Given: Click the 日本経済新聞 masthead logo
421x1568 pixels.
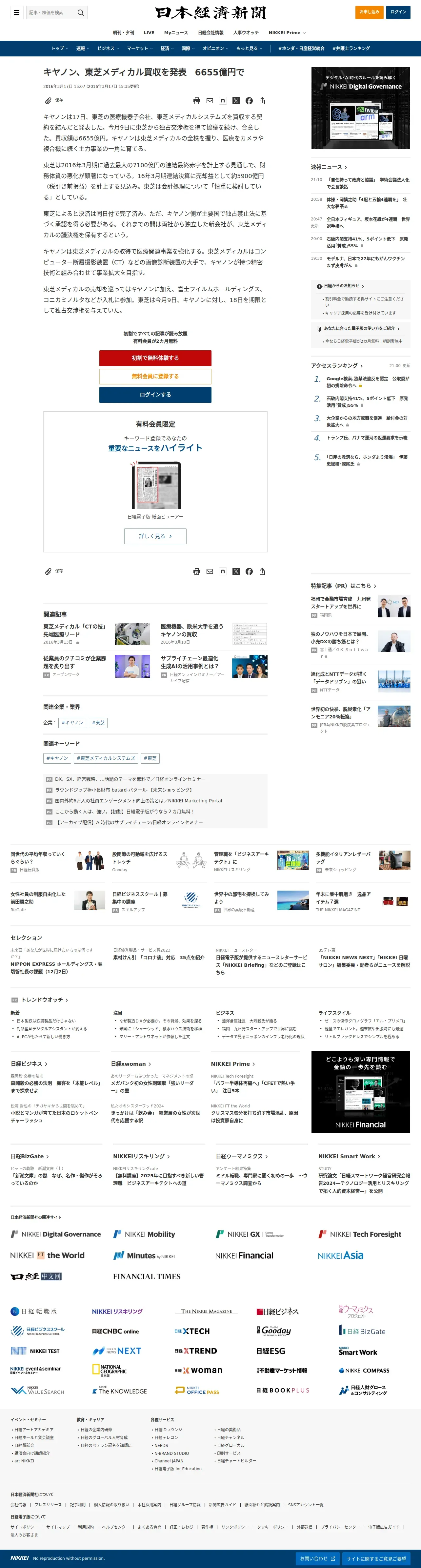Looking at the screenshot, I should 210,13.
